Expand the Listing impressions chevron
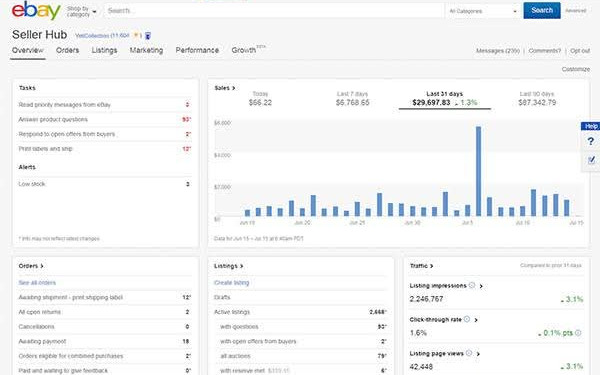600x375 pixels. [x=481, y=286]
